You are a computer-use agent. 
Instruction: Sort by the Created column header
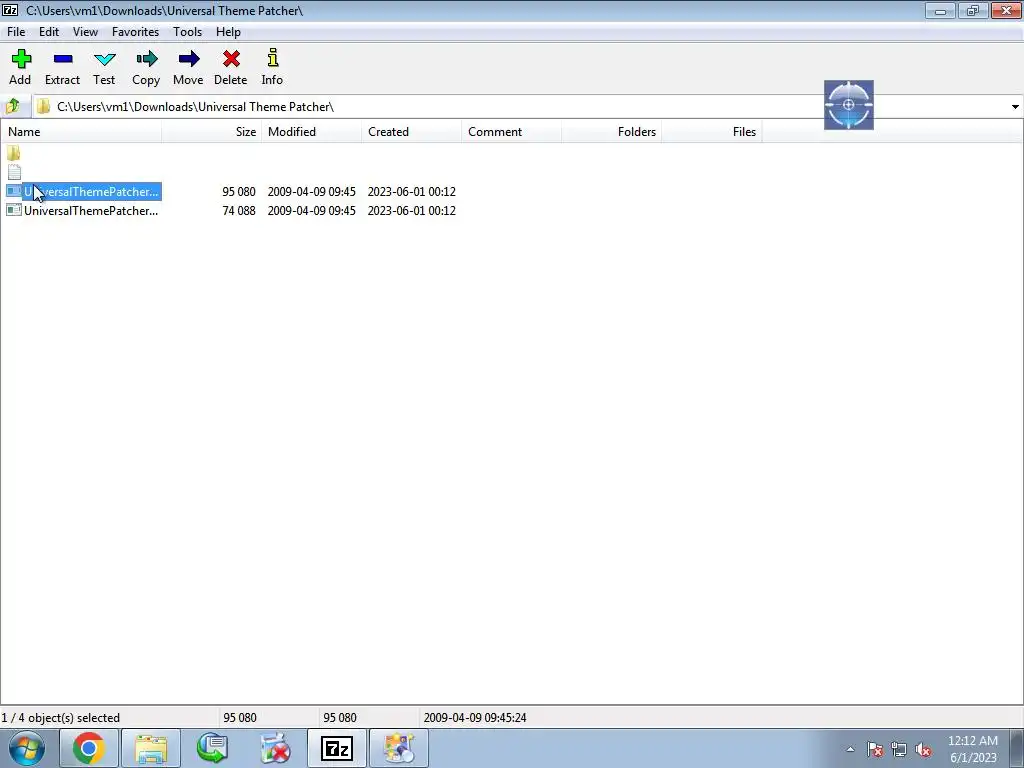(411, 132)
